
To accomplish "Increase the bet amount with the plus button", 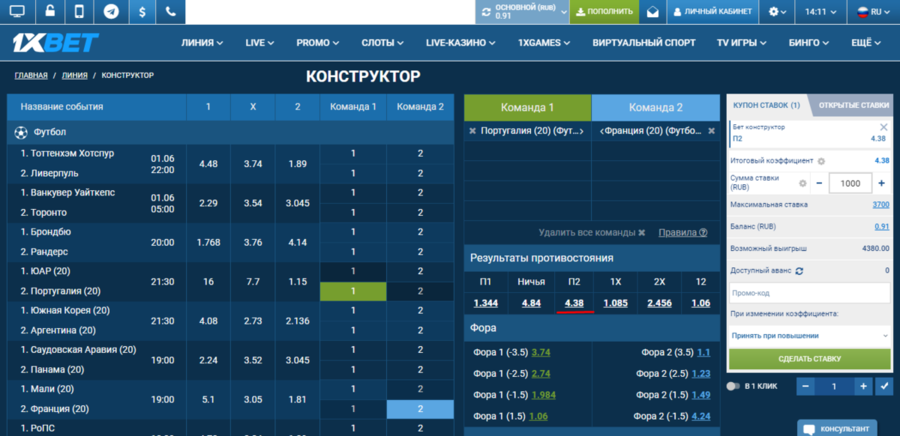I will point(882,183).
